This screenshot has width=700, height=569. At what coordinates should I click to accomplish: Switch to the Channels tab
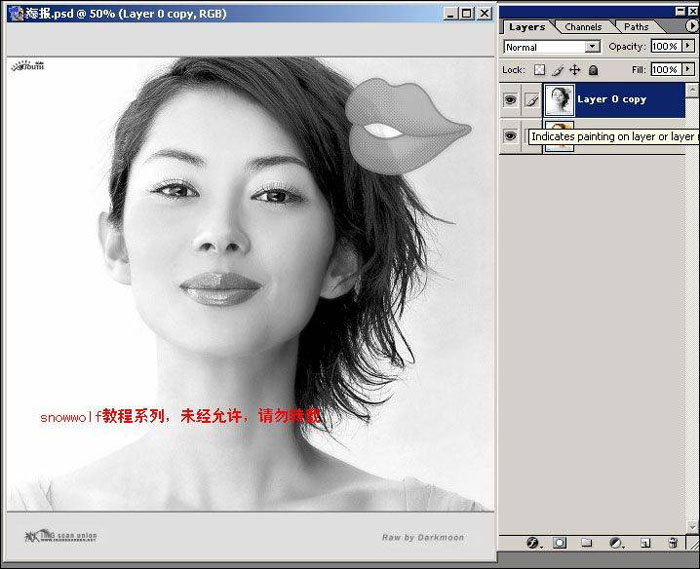tap(583, 27)
